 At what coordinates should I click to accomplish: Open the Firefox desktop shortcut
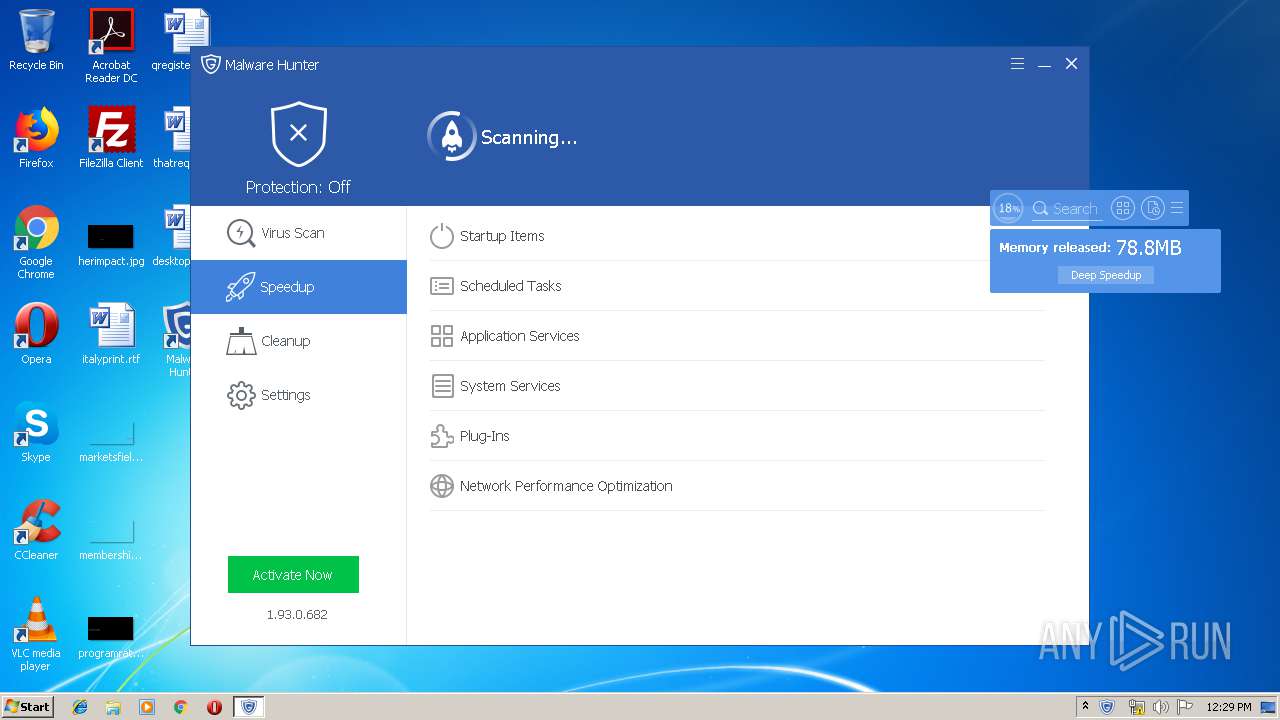36,138
